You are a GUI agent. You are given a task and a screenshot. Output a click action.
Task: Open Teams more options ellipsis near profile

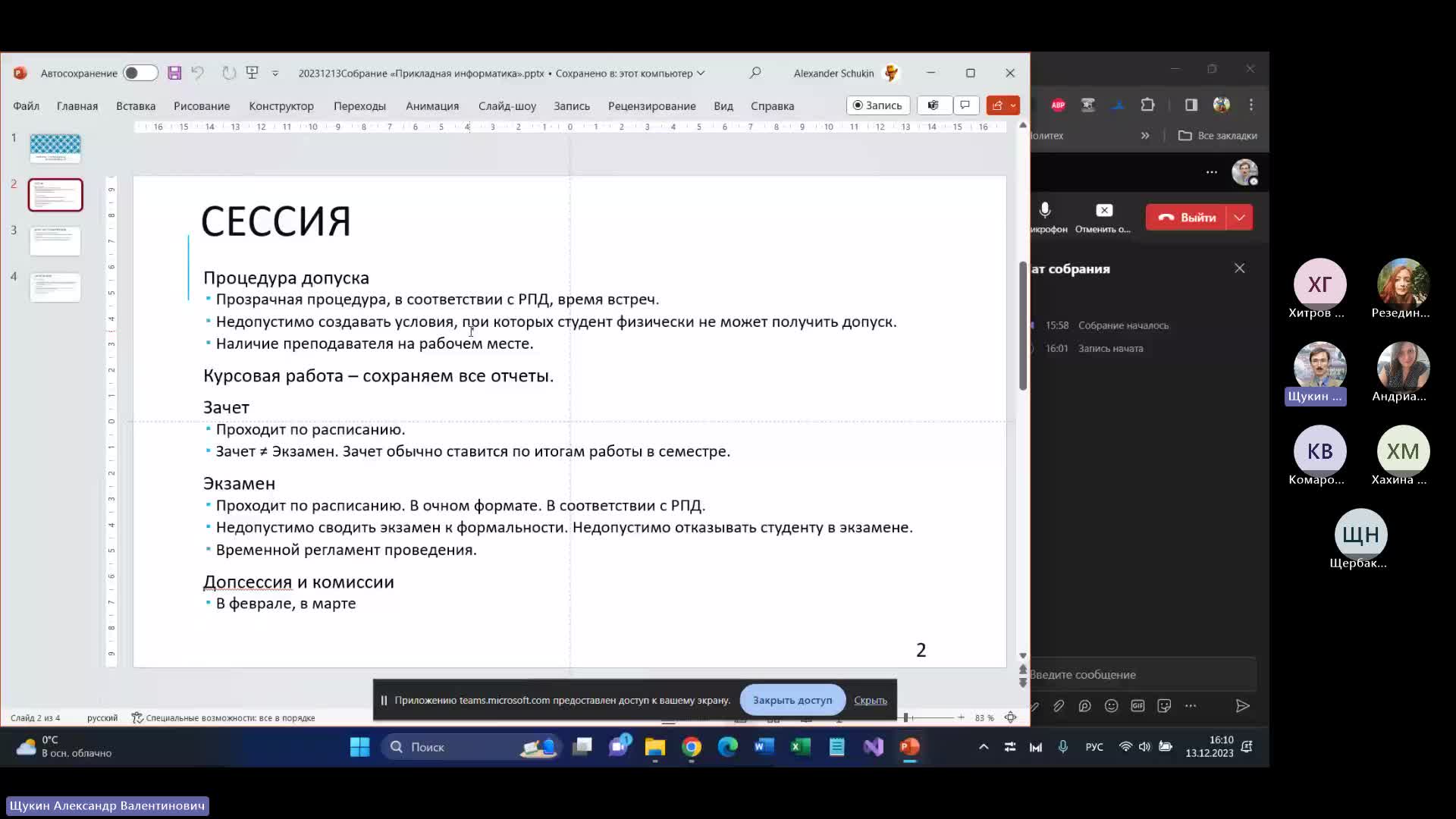(1212, 172)
